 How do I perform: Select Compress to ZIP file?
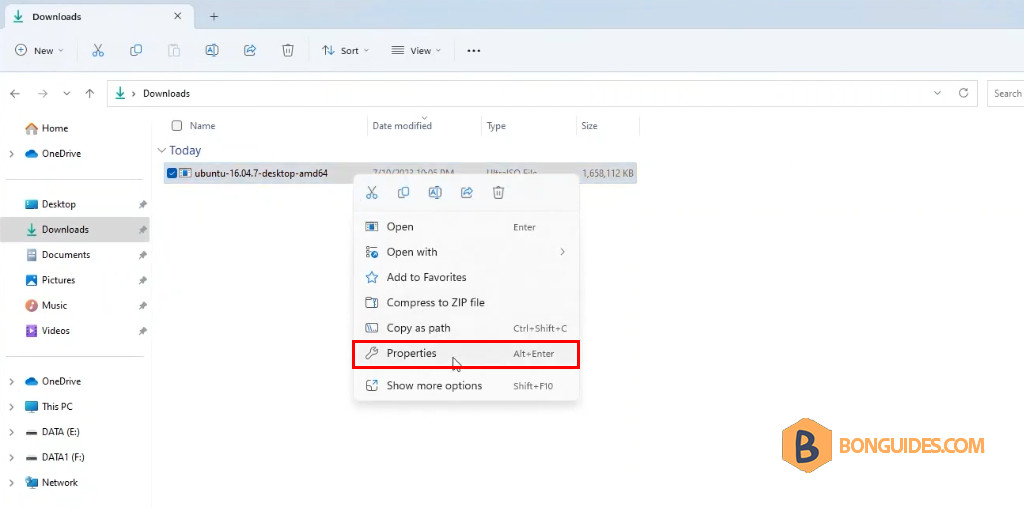(466, 303)
